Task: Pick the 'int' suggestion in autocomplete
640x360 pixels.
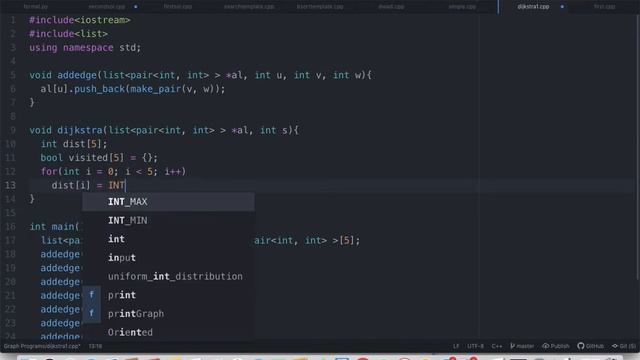Action: (168, 239)
